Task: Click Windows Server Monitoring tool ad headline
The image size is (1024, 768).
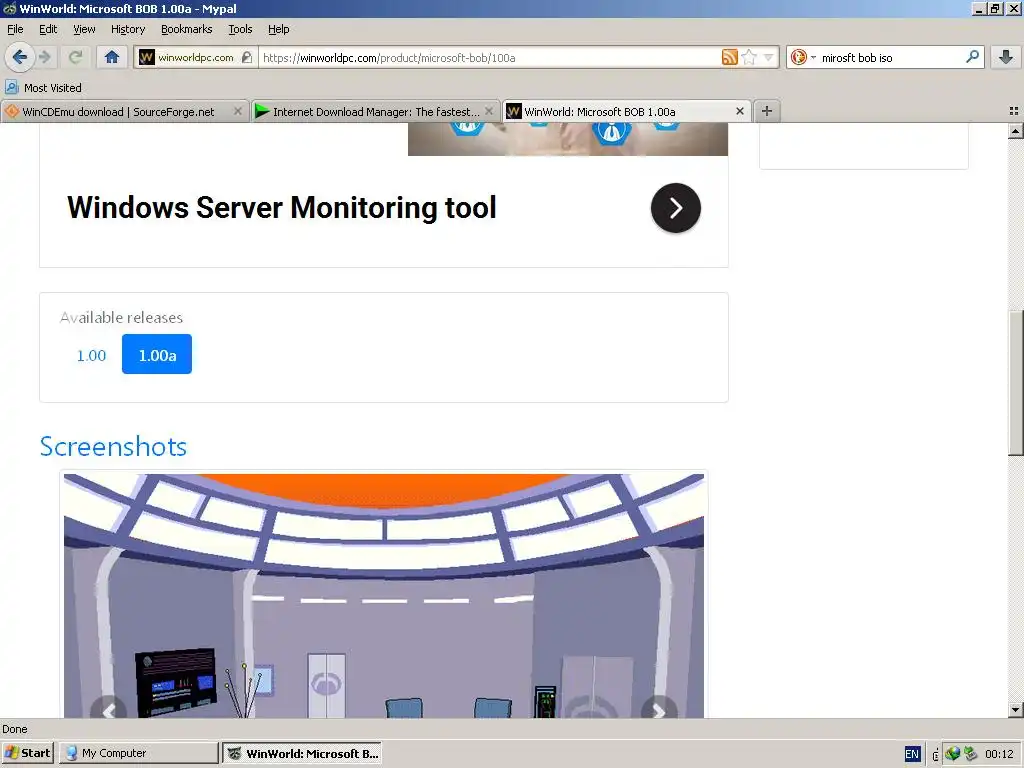Action: pos(281,208)
